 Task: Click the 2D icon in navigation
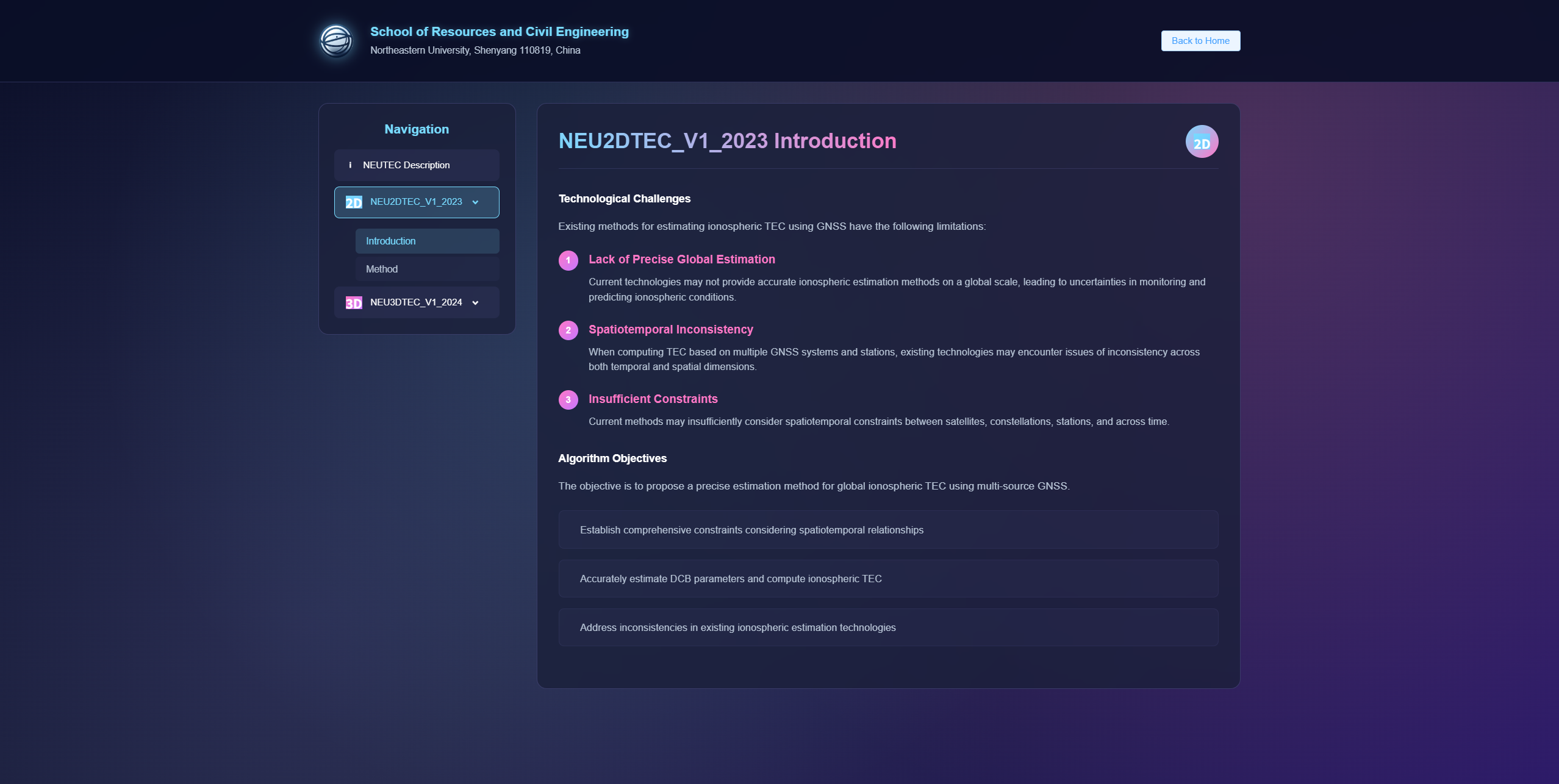coord(354,202)
